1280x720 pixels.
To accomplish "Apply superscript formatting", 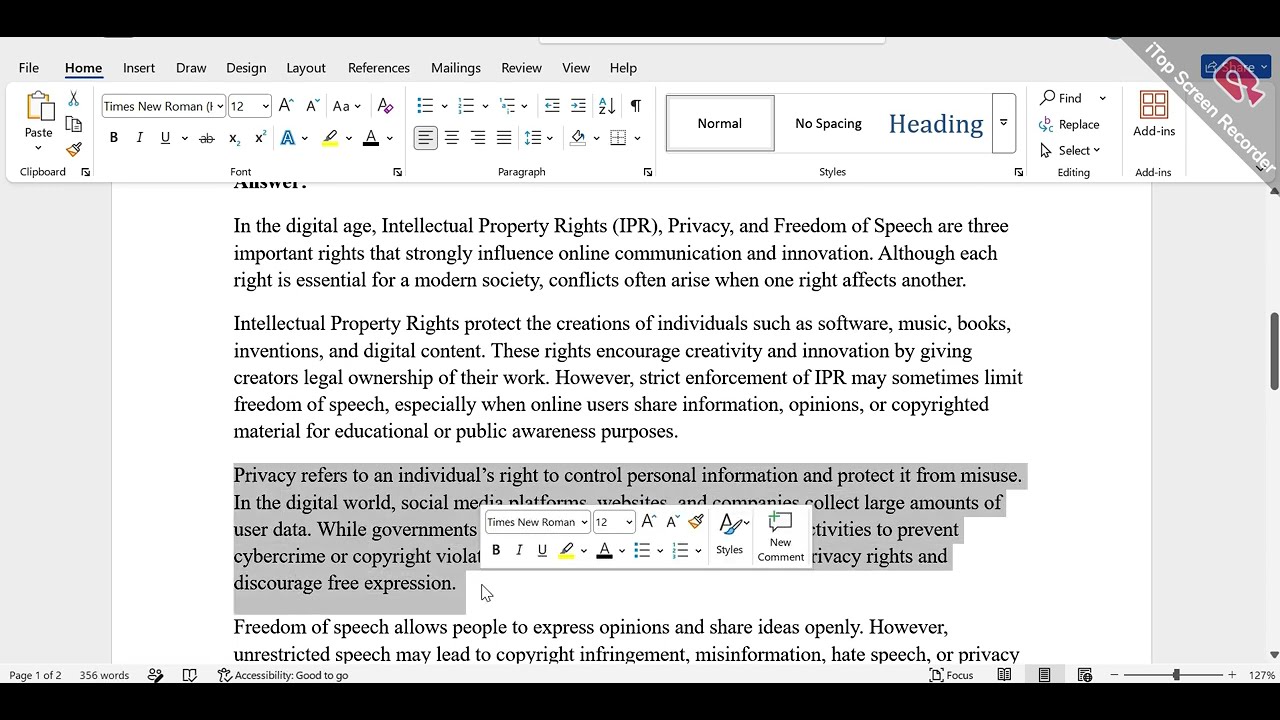I will 260,138.
